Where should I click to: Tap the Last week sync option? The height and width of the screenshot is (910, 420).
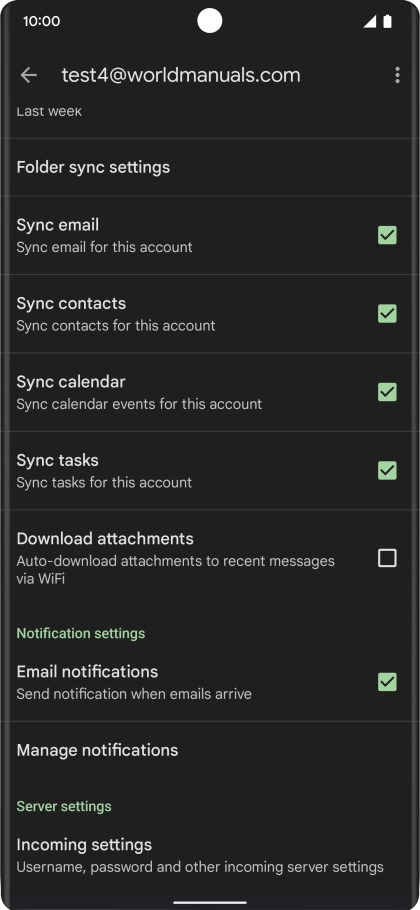click(x=49, y=111)
